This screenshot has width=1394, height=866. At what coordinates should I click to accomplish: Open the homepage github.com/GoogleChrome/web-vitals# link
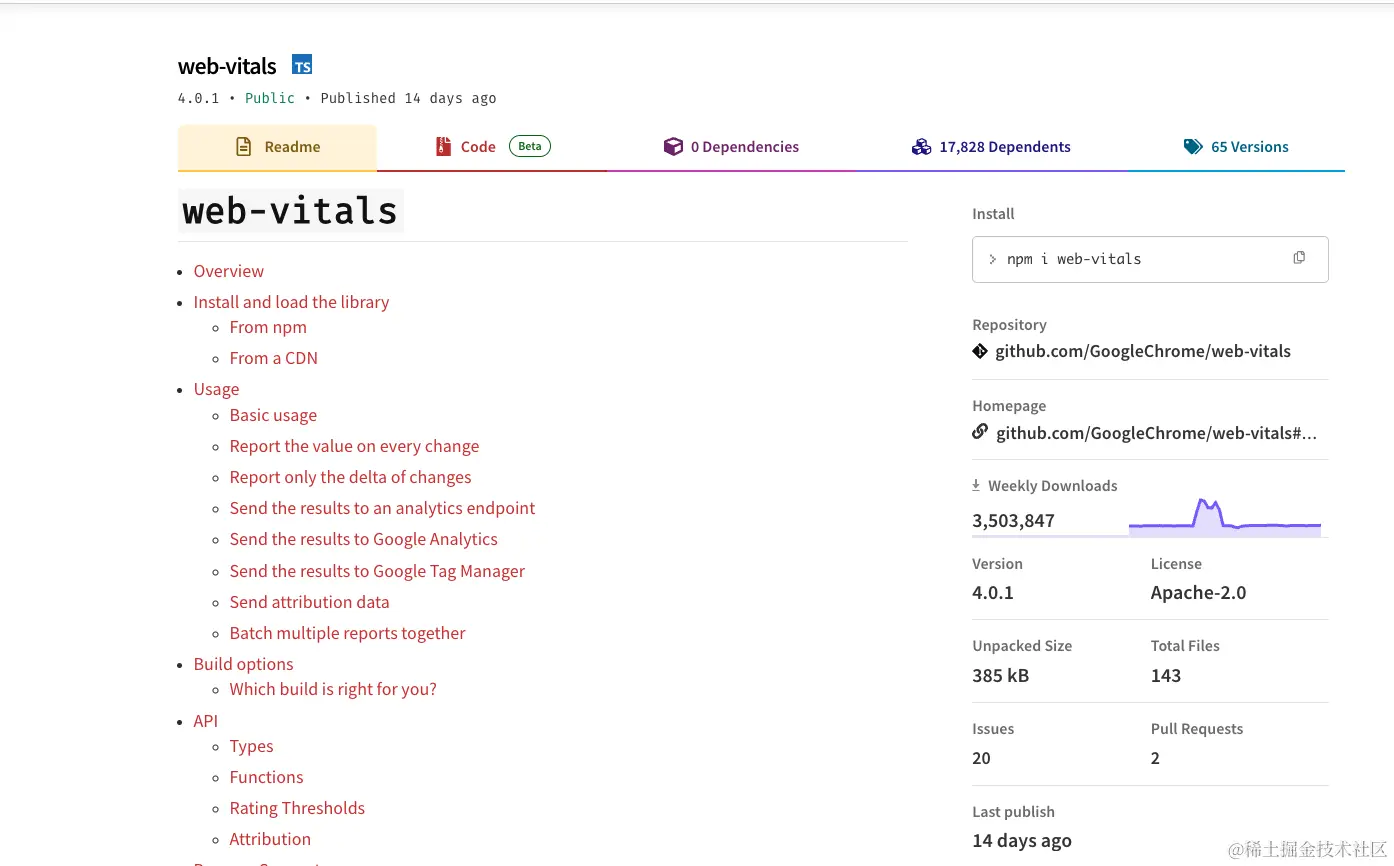click(1156, 433)
